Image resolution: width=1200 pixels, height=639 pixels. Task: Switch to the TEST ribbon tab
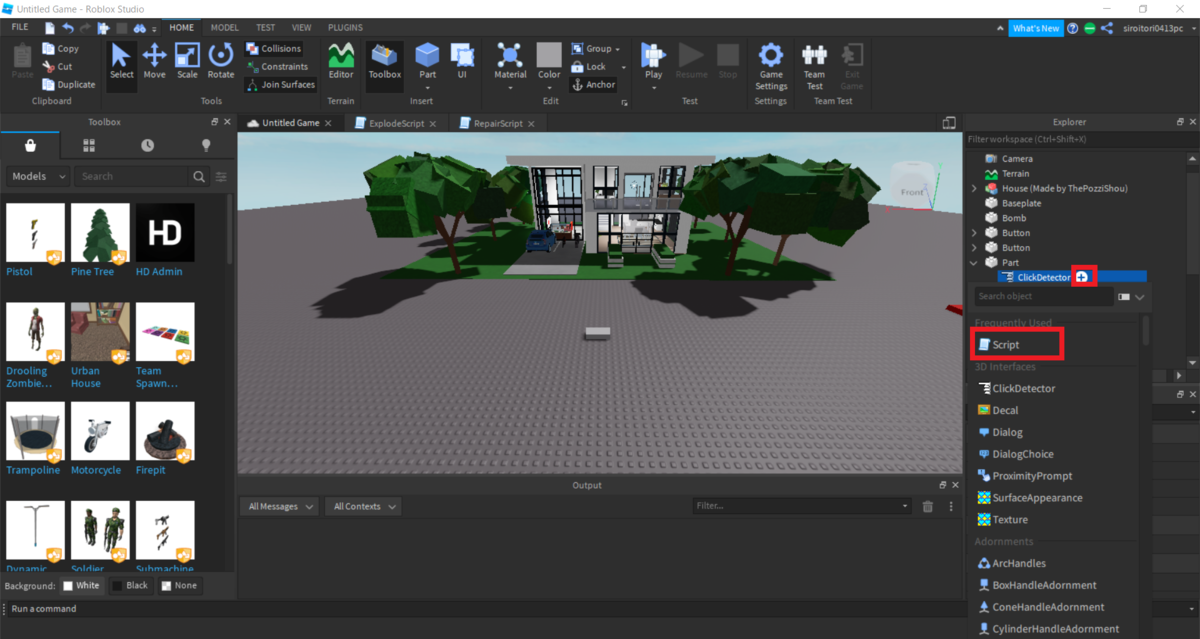tap(266, 28)
